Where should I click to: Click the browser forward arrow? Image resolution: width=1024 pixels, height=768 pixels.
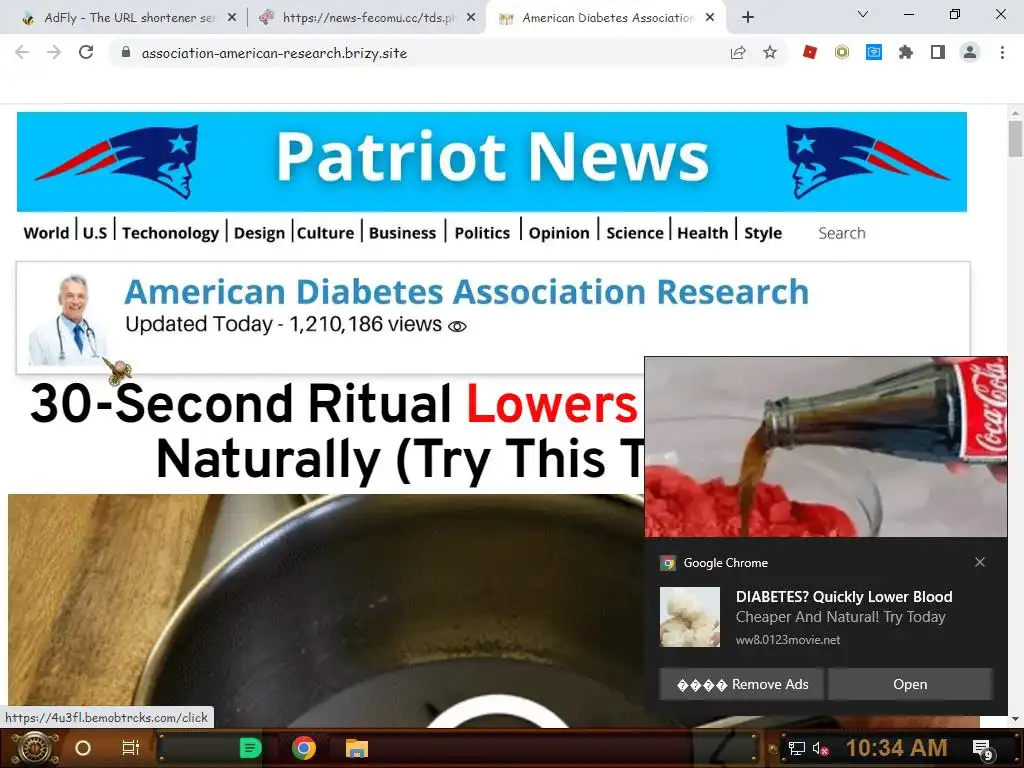tap(54, 52)
